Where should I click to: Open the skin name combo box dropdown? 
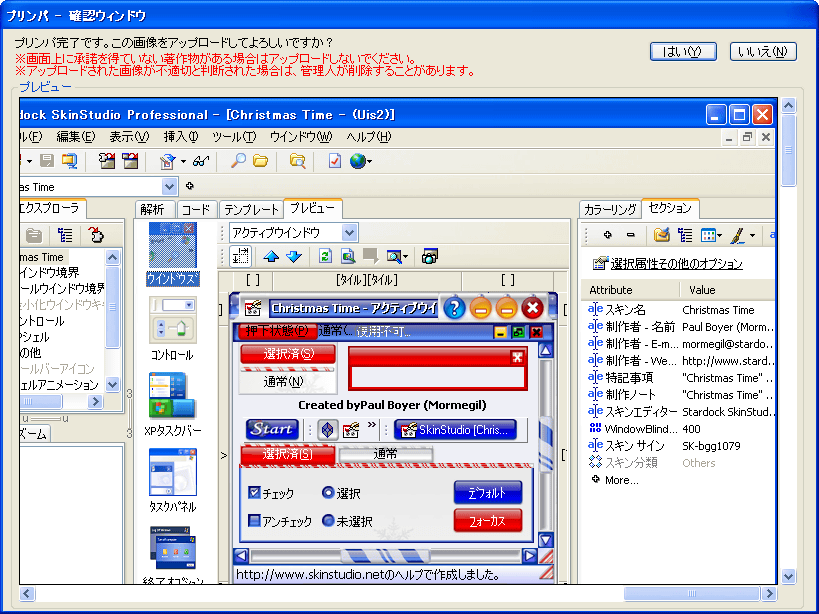point(169,186)
